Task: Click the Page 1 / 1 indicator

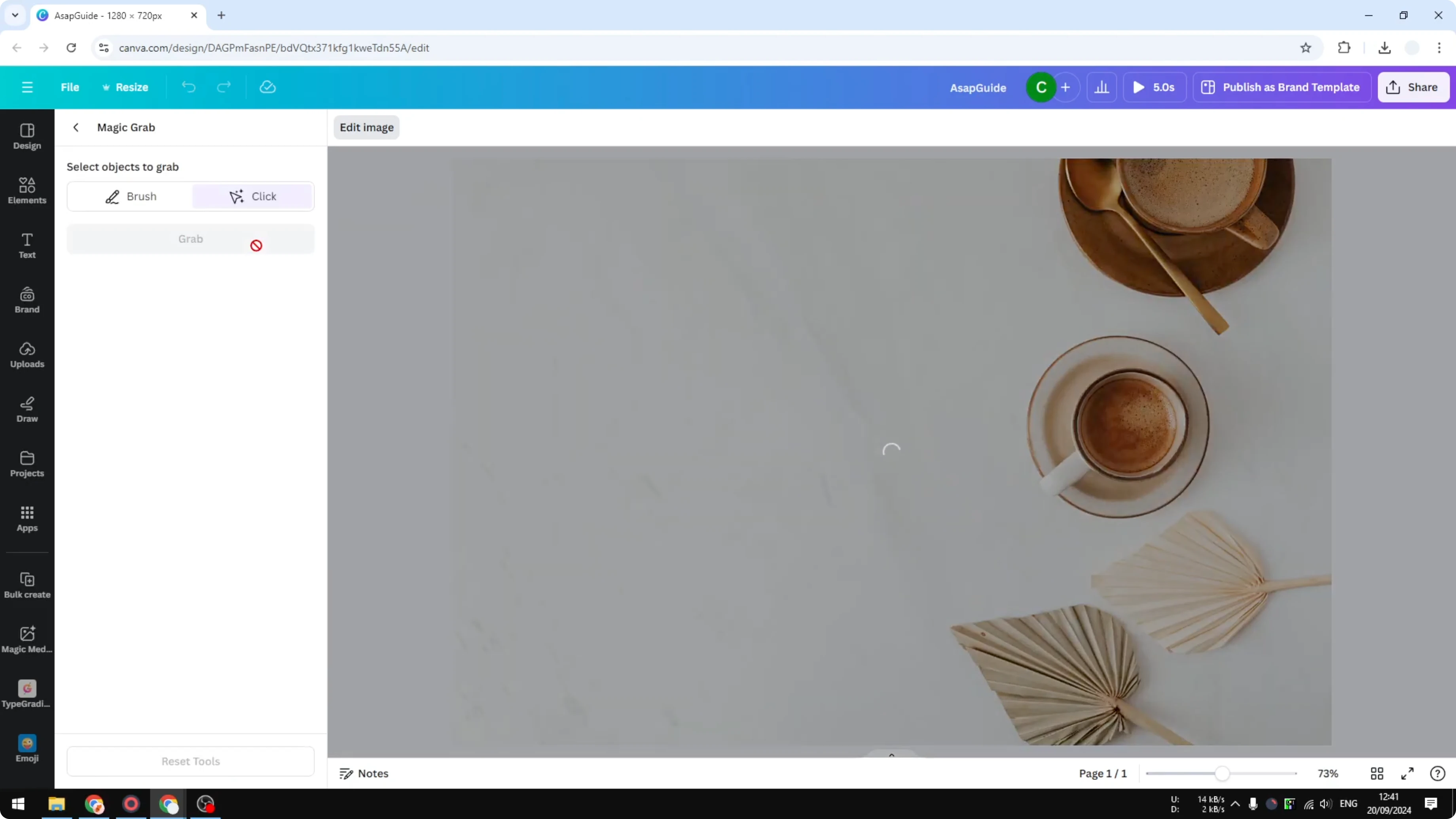Action: click(1102, 773)
